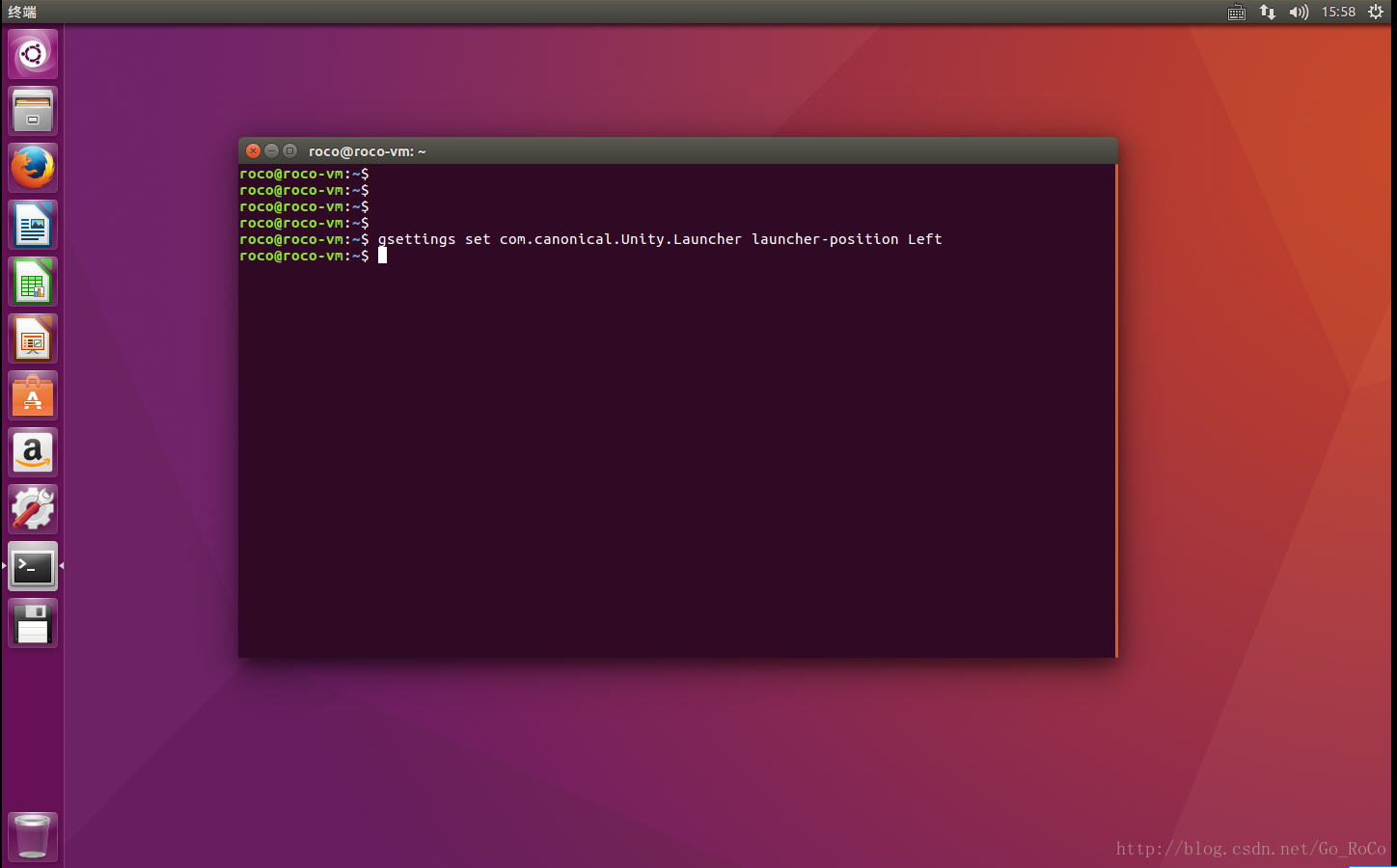Launch Firefox web browser

33,168
